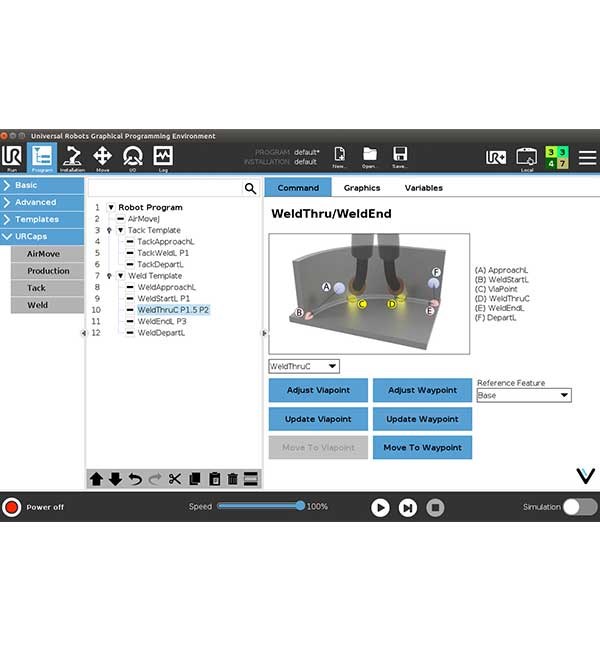Screen dimensions: 600x650
Task: Click the Copy icon
Action: [x=194, y=479]
